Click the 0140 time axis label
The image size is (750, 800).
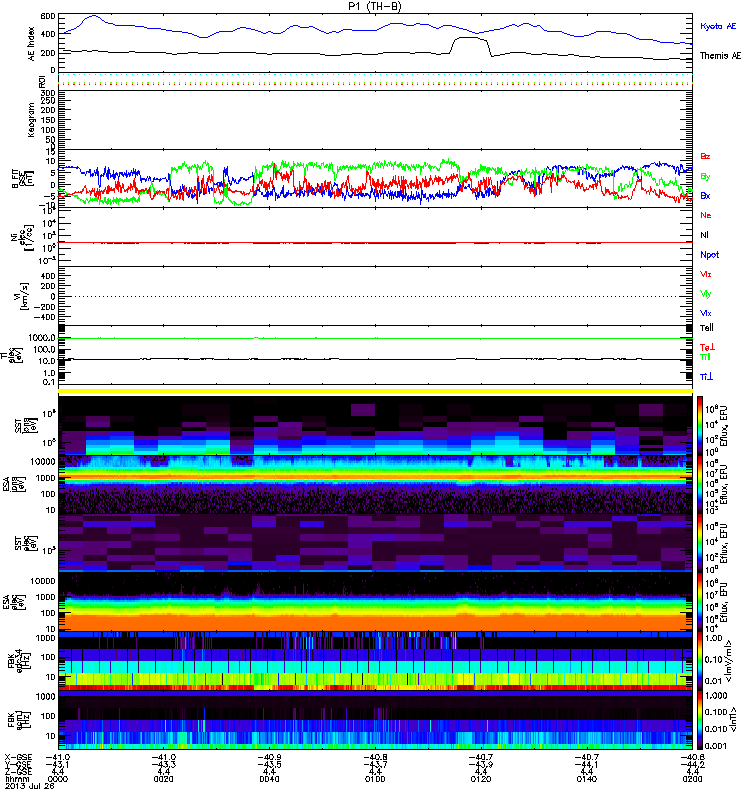586,779
